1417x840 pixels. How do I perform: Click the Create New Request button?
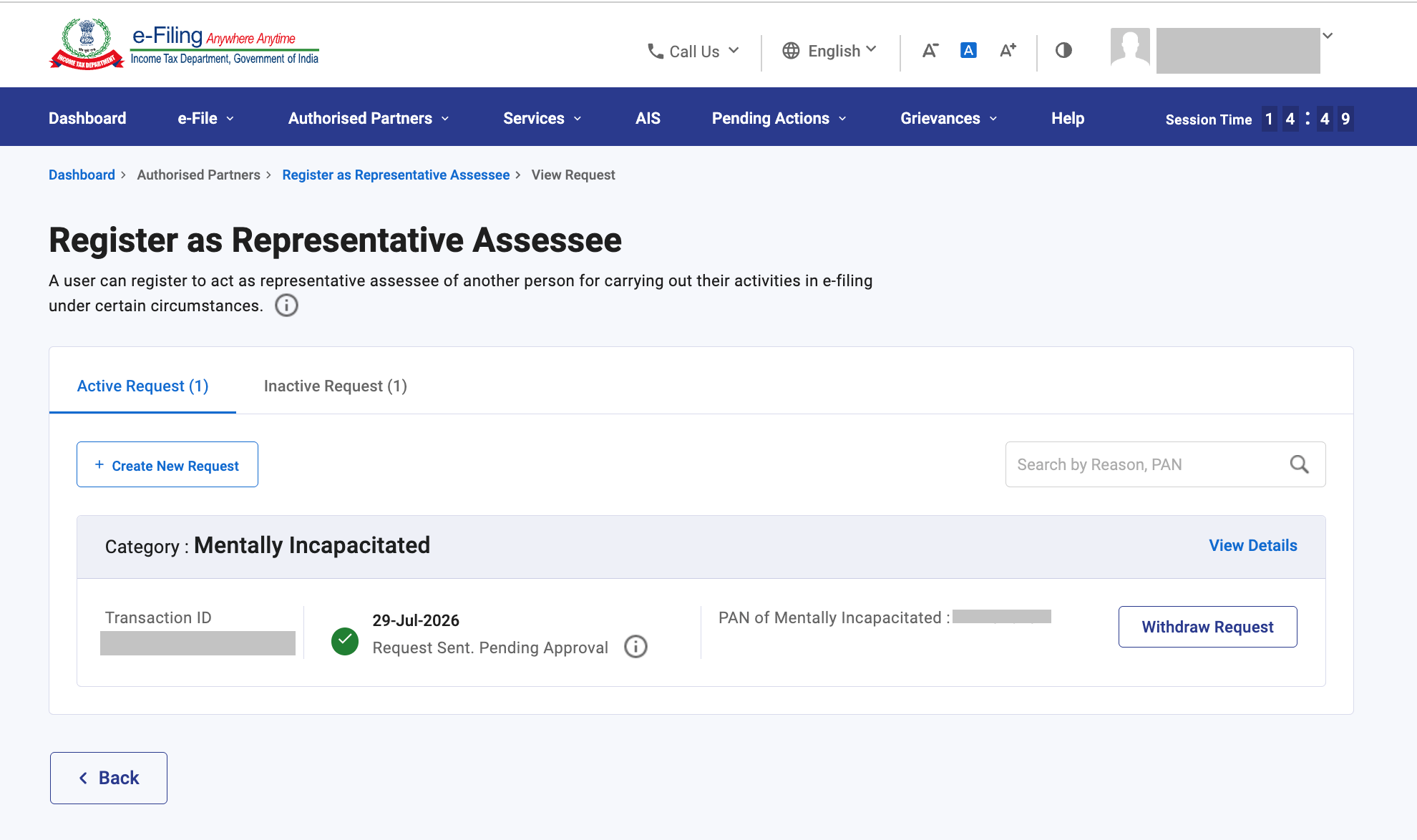coord(167,464)
